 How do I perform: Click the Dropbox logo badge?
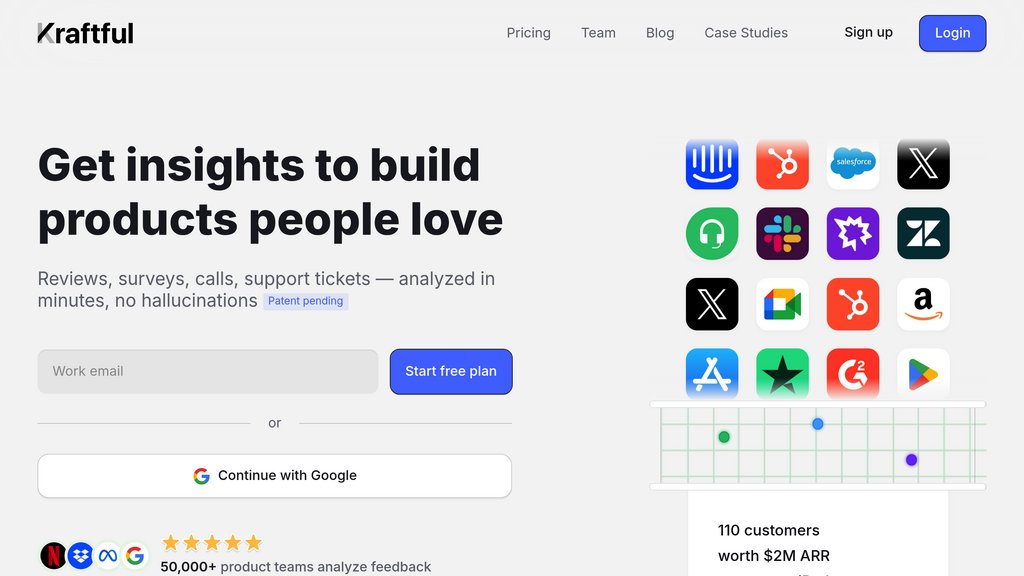pyautogui.click(x=81, y=555)
